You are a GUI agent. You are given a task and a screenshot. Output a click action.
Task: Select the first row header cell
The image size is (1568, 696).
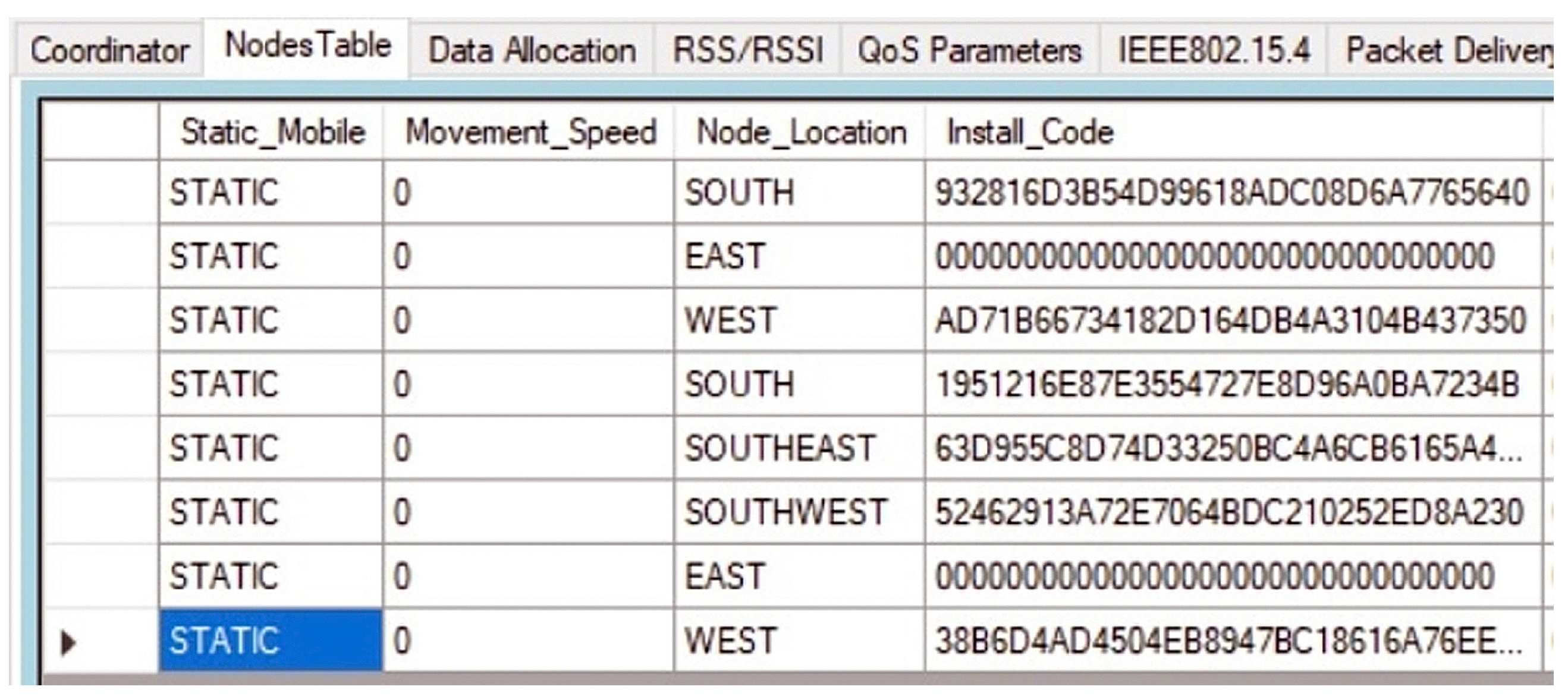tap(100, 193)
